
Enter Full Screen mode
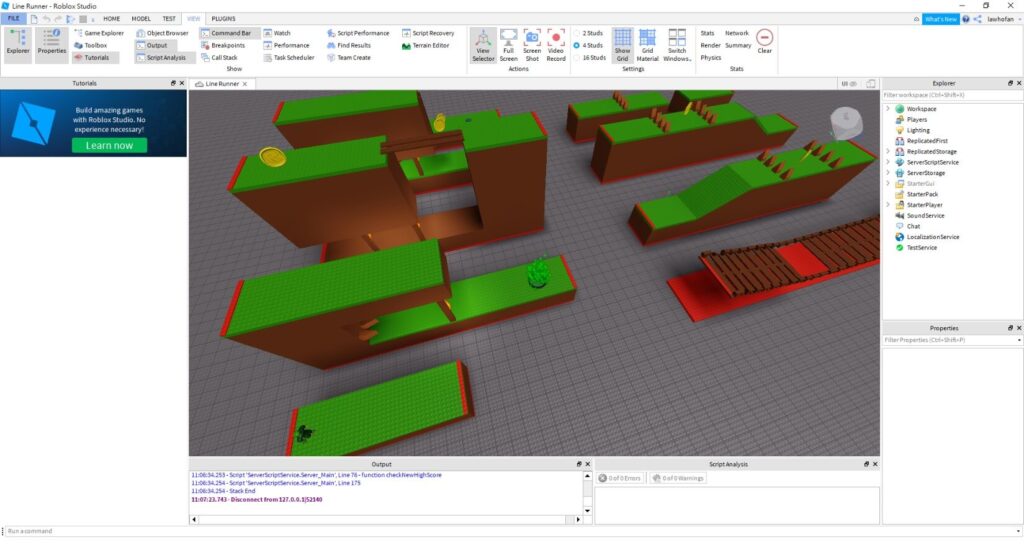508,45
